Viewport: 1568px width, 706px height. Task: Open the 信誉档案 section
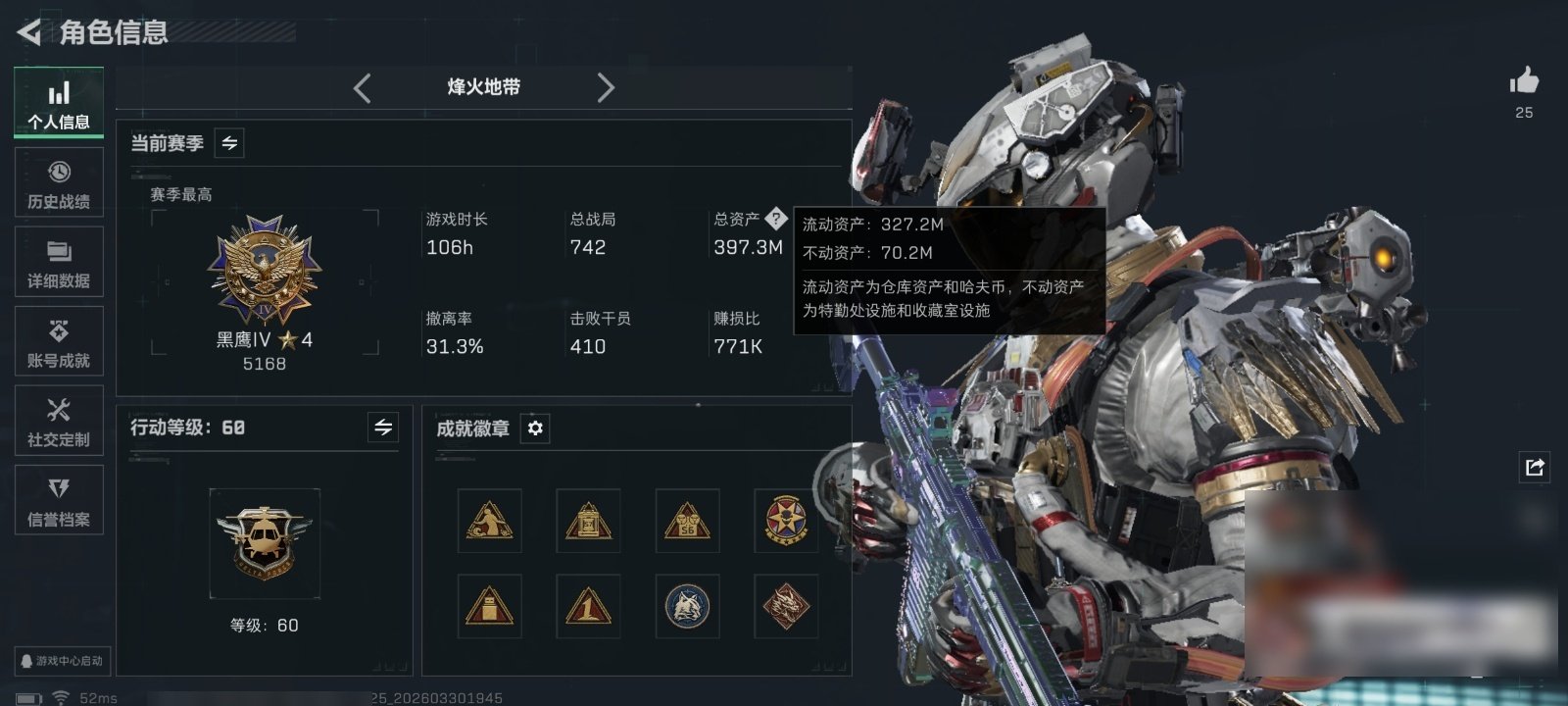point(59,500)
